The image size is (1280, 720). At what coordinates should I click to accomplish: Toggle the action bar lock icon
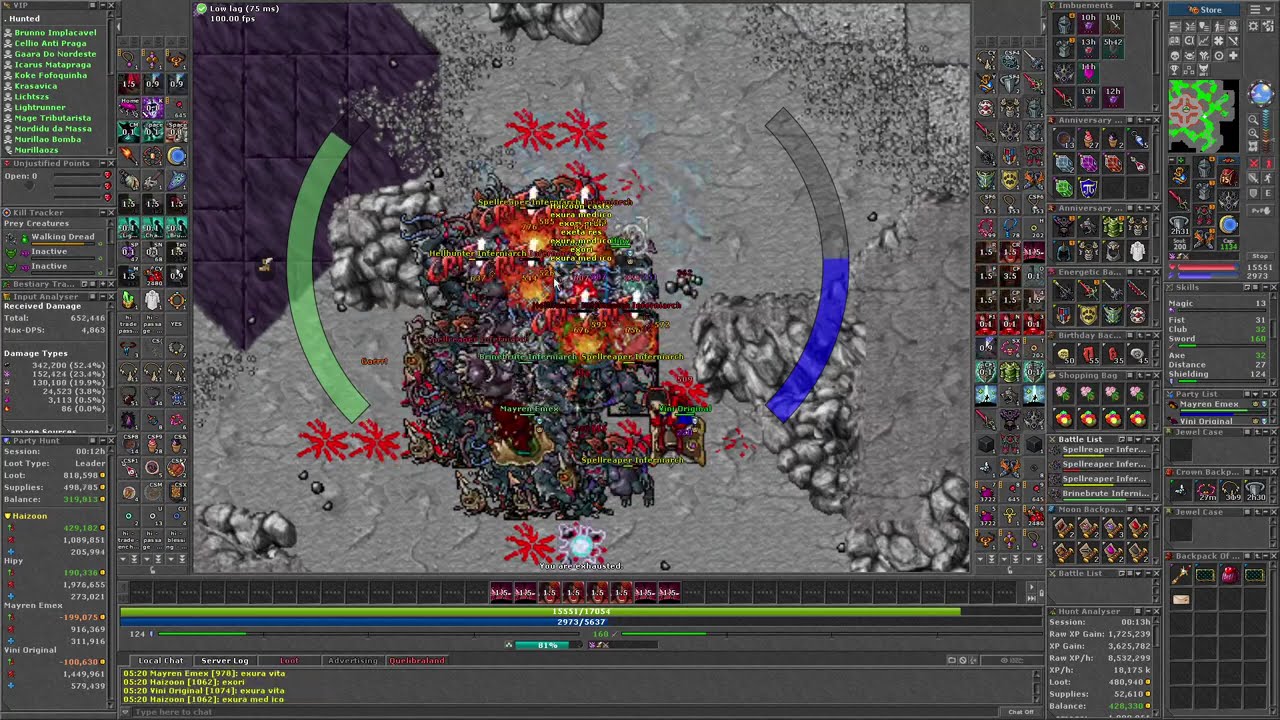pyautogui.click(x=1042, y=593)
